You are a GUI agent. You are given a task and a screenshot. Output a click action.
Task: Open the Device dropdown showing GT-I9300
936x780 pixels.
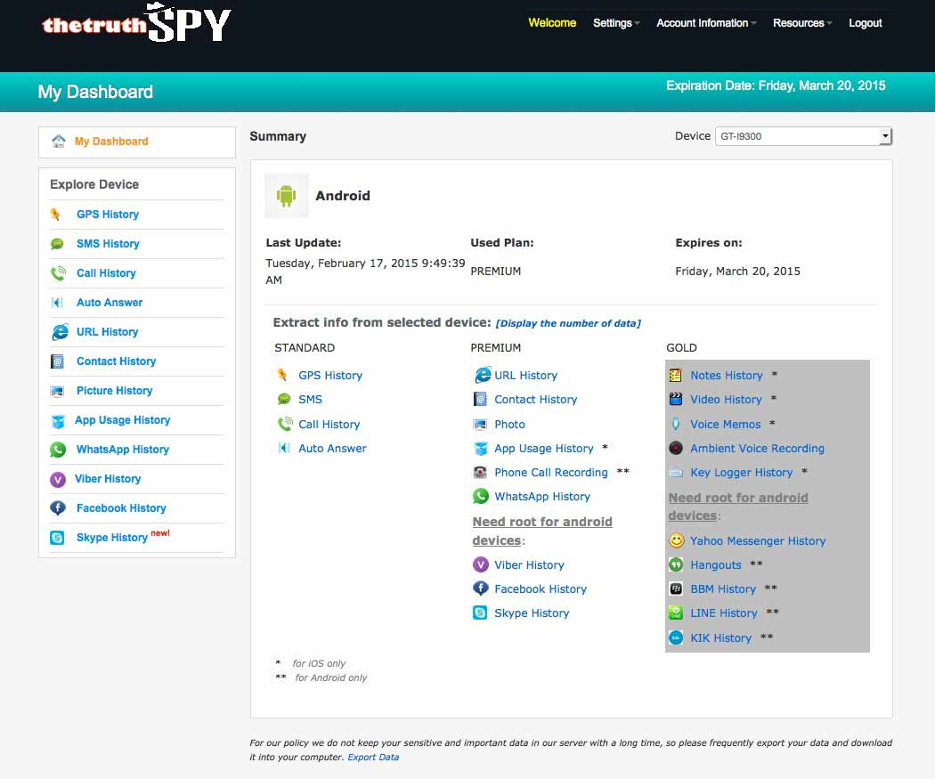point(803,136)
